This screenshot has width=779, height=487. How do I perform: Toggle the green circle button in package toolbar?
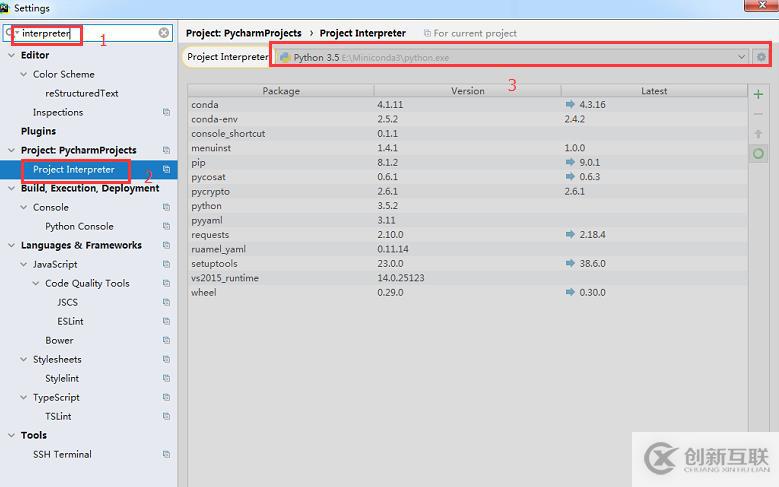pos(758,154)
